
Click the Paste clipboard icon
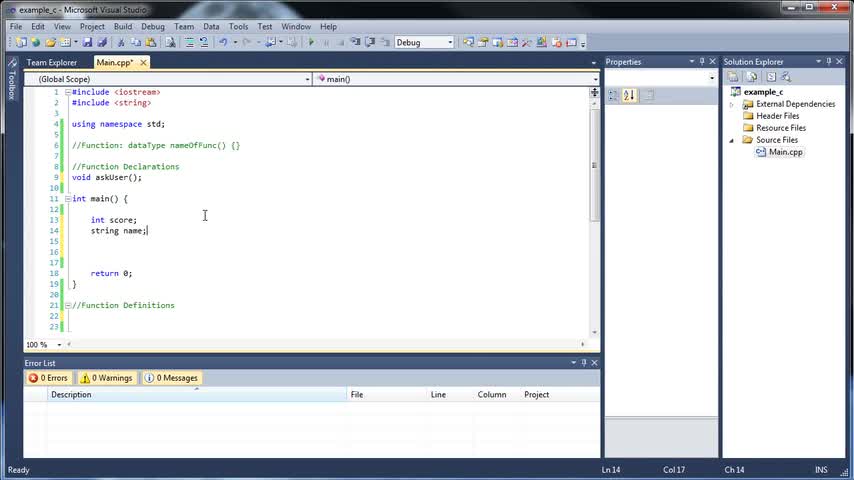150,42
